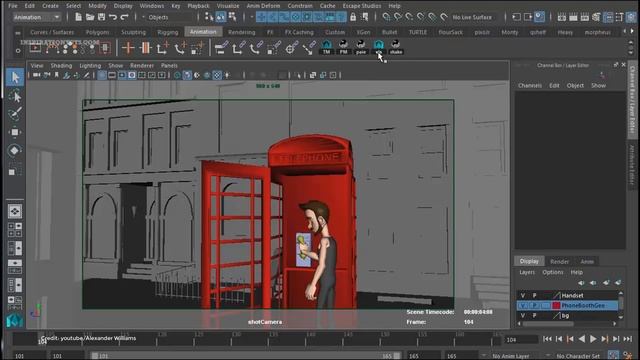The width and height of the screenshot is (640, 360).
Task: Toggle visibility V of bg layer
Action: (x=523, y=316)
